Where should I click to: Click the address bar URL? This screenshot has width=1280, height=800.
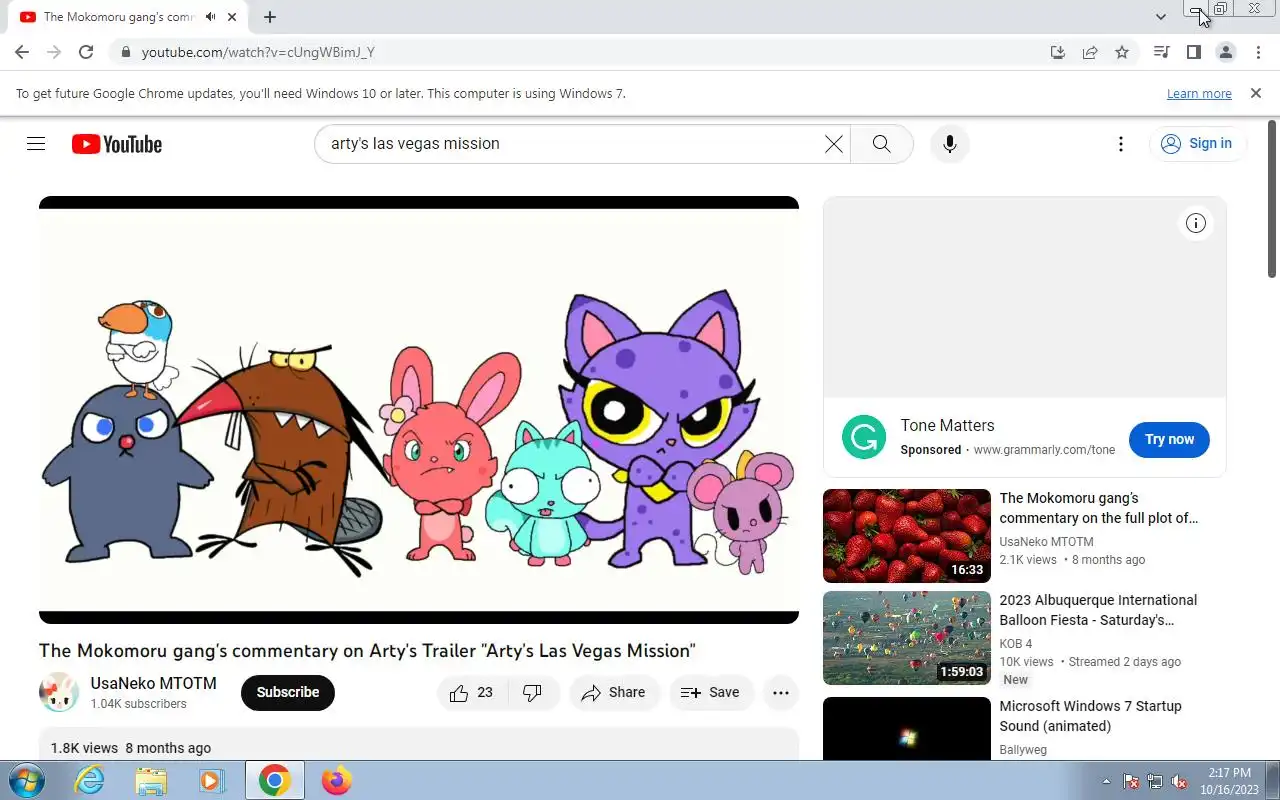(x=258, y=52)
